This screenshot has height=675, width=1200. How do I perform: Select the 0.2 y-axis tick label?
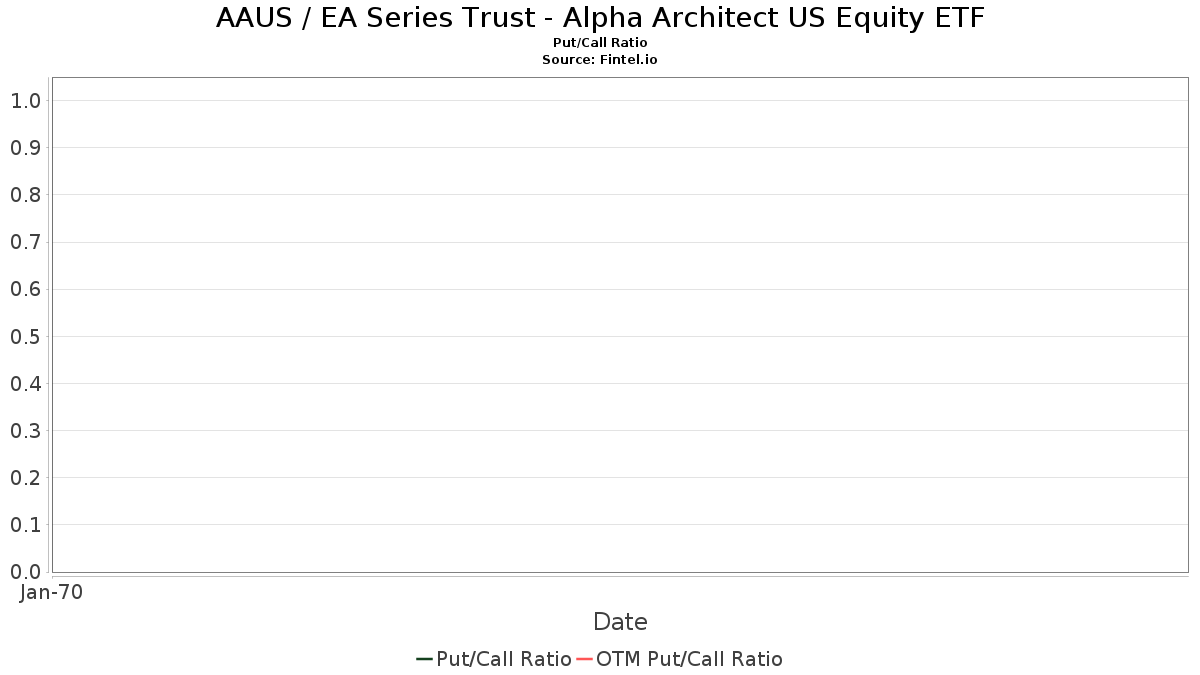26,478
